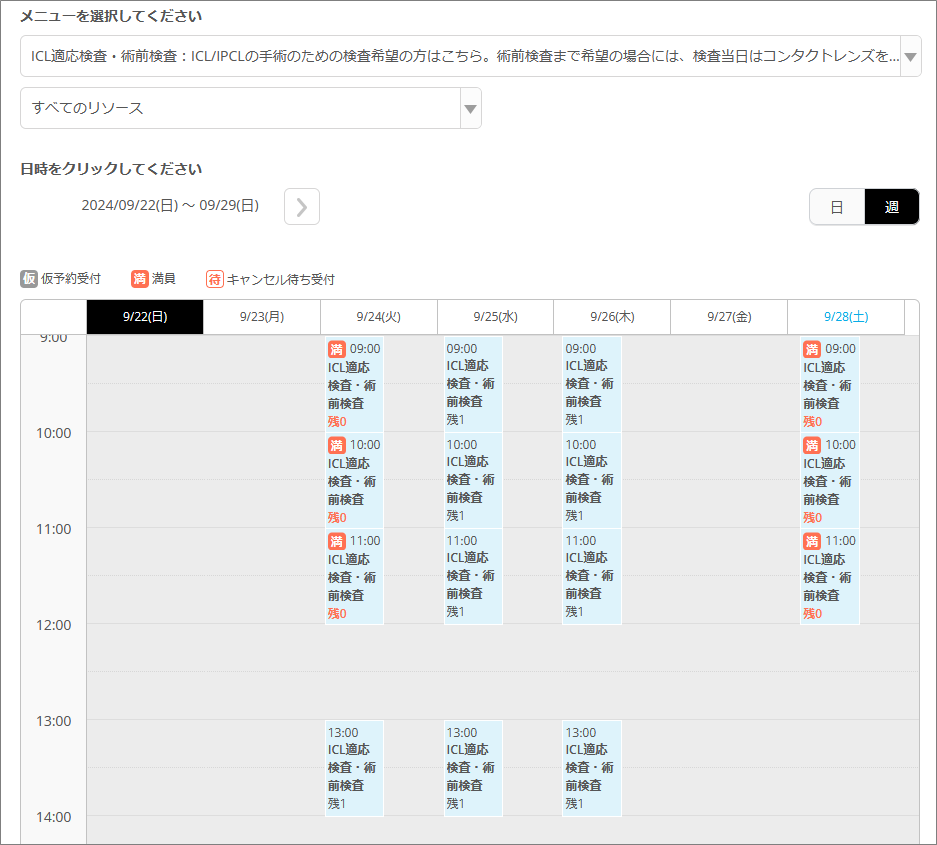Click the 満 icon on 9/28 10:00 slot

pos(811,444)
